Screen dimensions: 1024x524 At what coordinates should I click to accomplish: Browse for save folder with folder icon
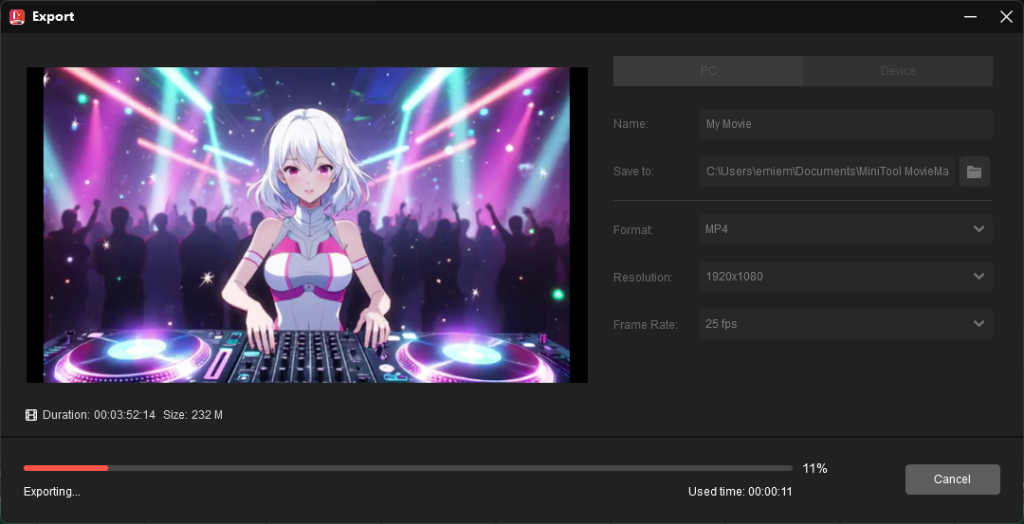click(974, 171)
